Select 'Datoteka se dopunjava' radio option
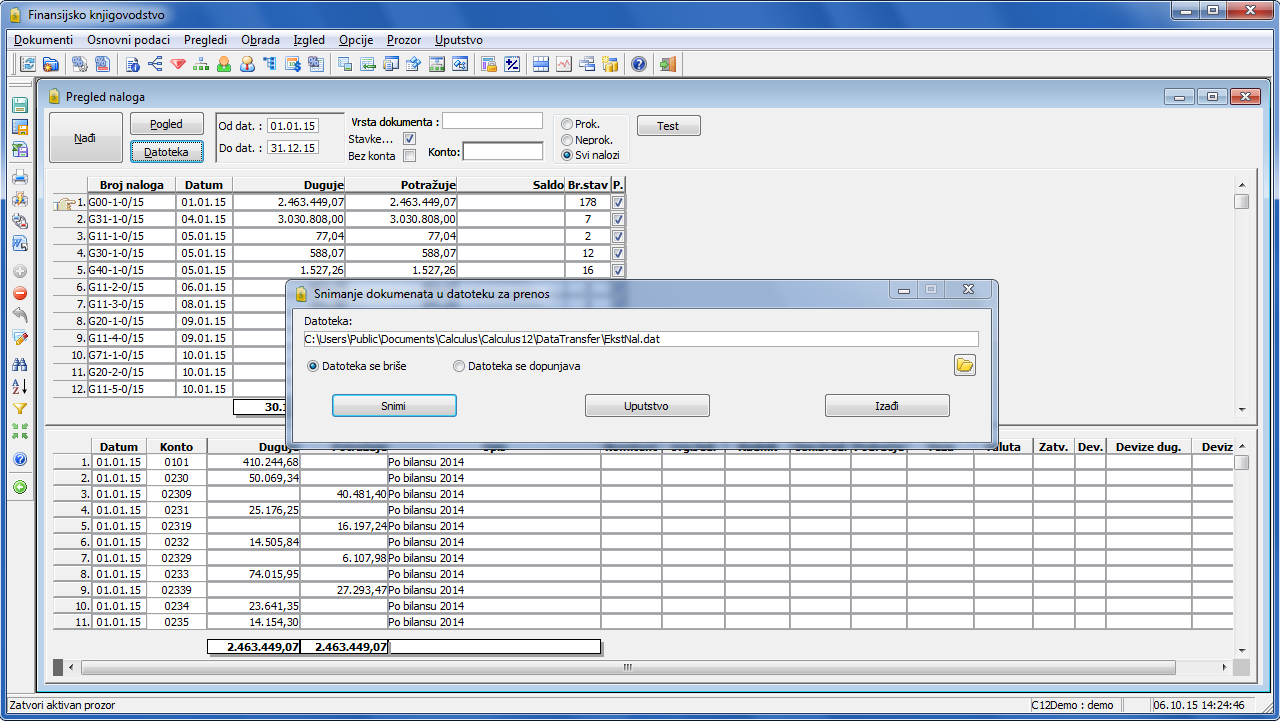The height and width of the screenshot is (721, 1280). click(459, 366)
